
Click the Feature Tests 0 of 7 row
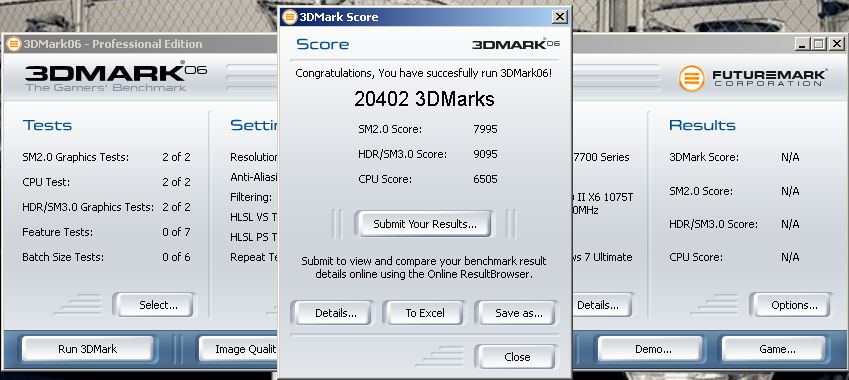point(106,232)
